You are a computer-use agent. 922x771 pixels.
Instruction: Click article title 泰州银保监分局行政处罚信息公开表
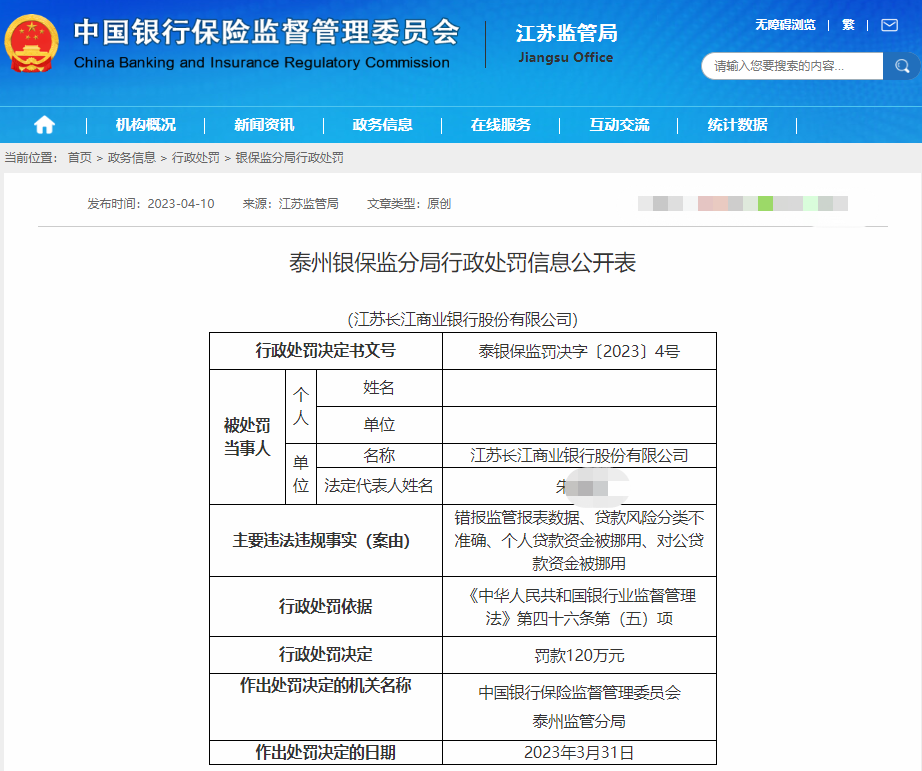[462, 262]
